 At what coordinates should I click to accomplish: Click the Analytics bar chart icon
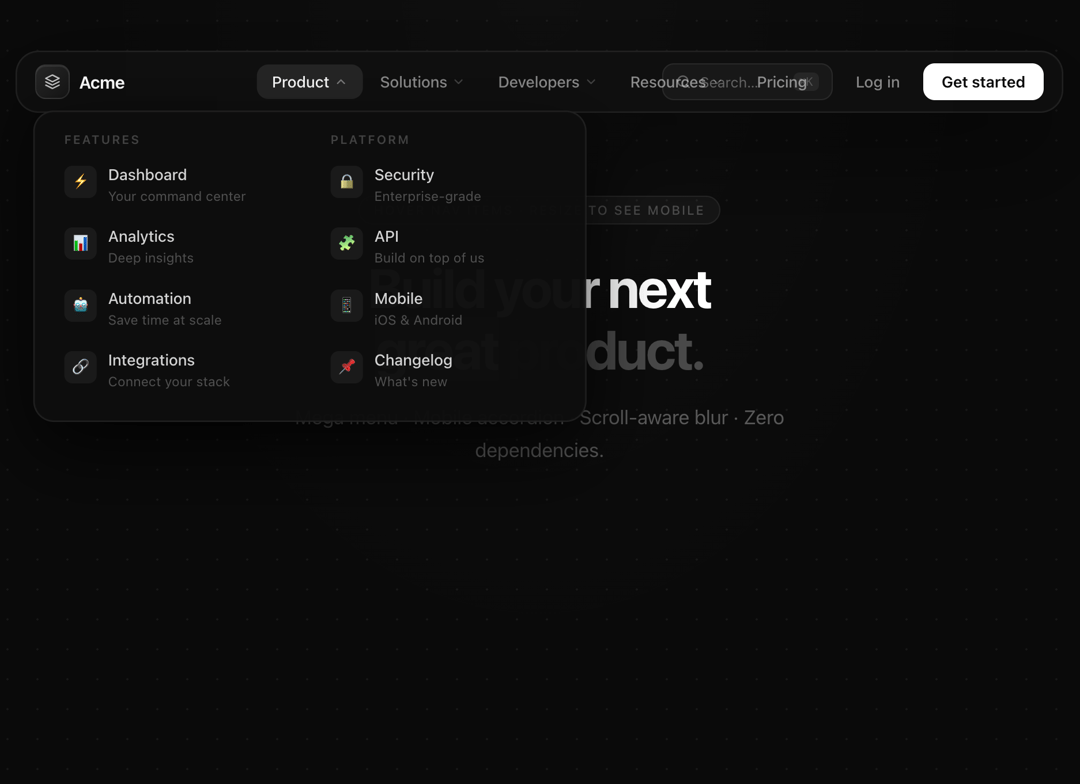(81, 243)
